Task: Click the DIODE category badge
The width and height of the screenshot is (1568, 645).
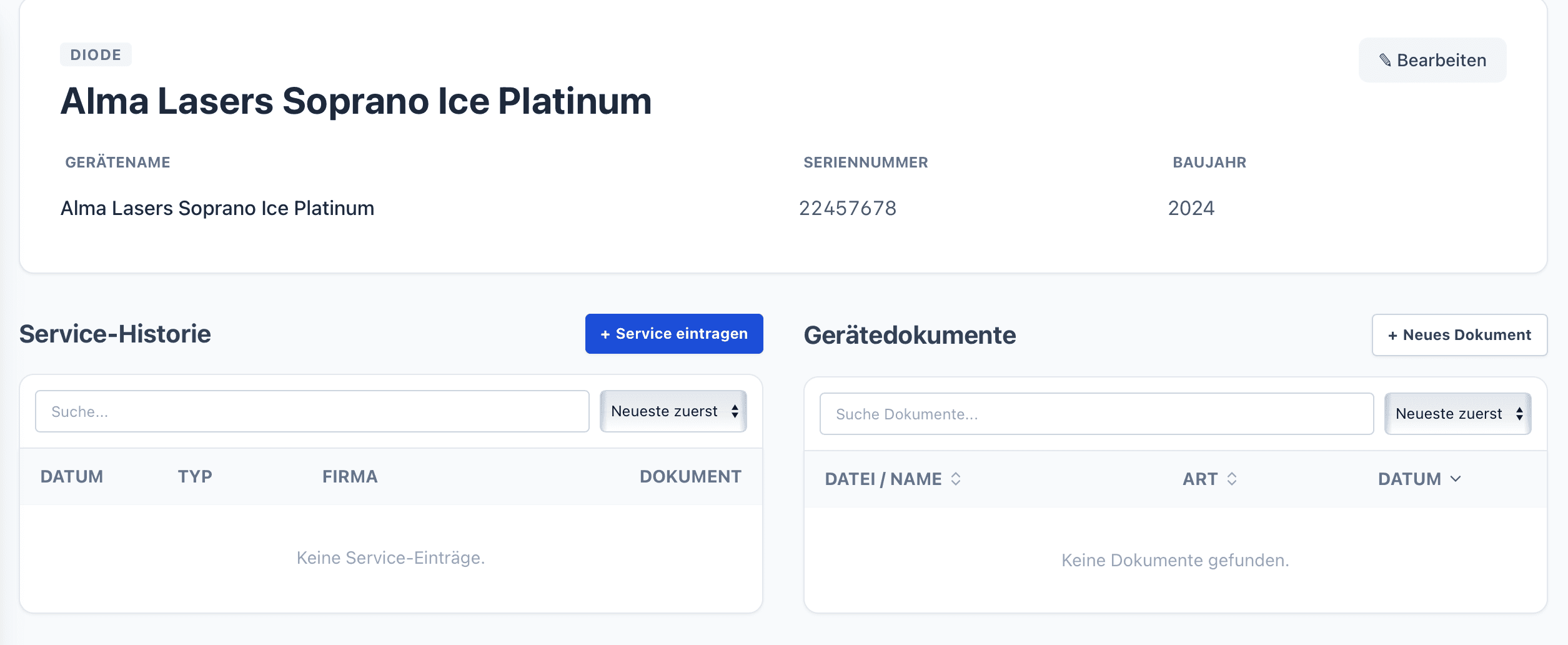Action: coord(96,55)
